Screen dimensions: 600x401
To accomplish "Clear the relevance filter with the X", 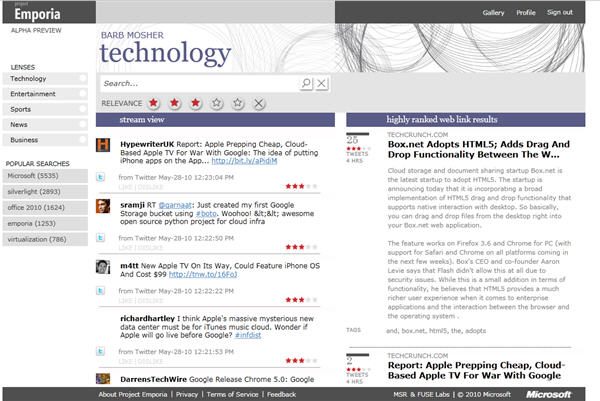I will (x=259, y=103).
